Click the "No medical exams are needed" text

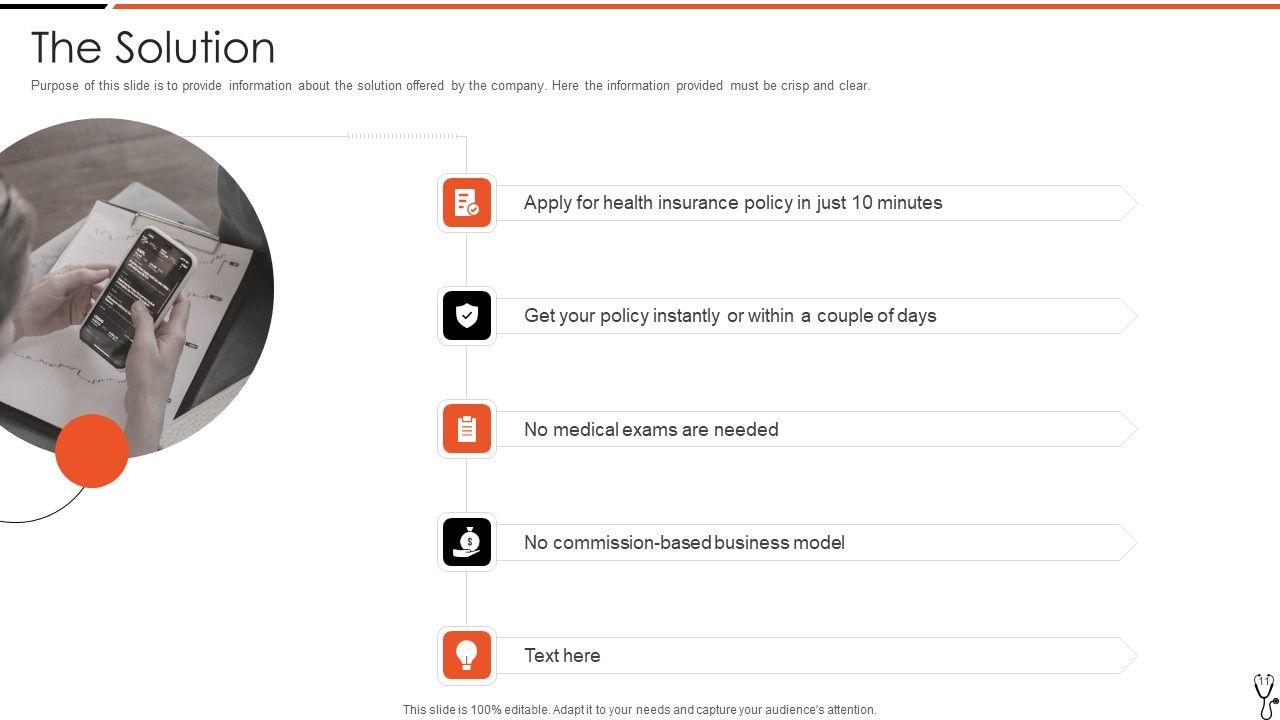coord(651,430)
